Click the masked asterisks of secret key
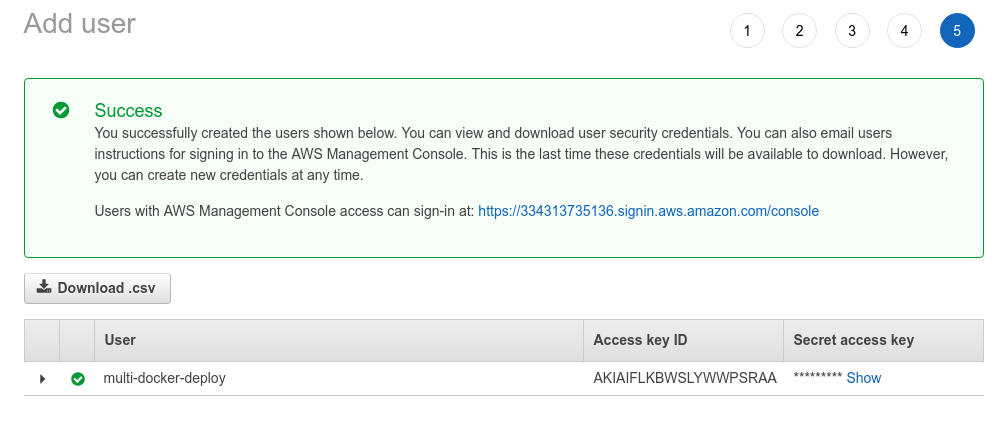Image resolution: width=1007 pixels, height=423 pixels. [818, 377]
